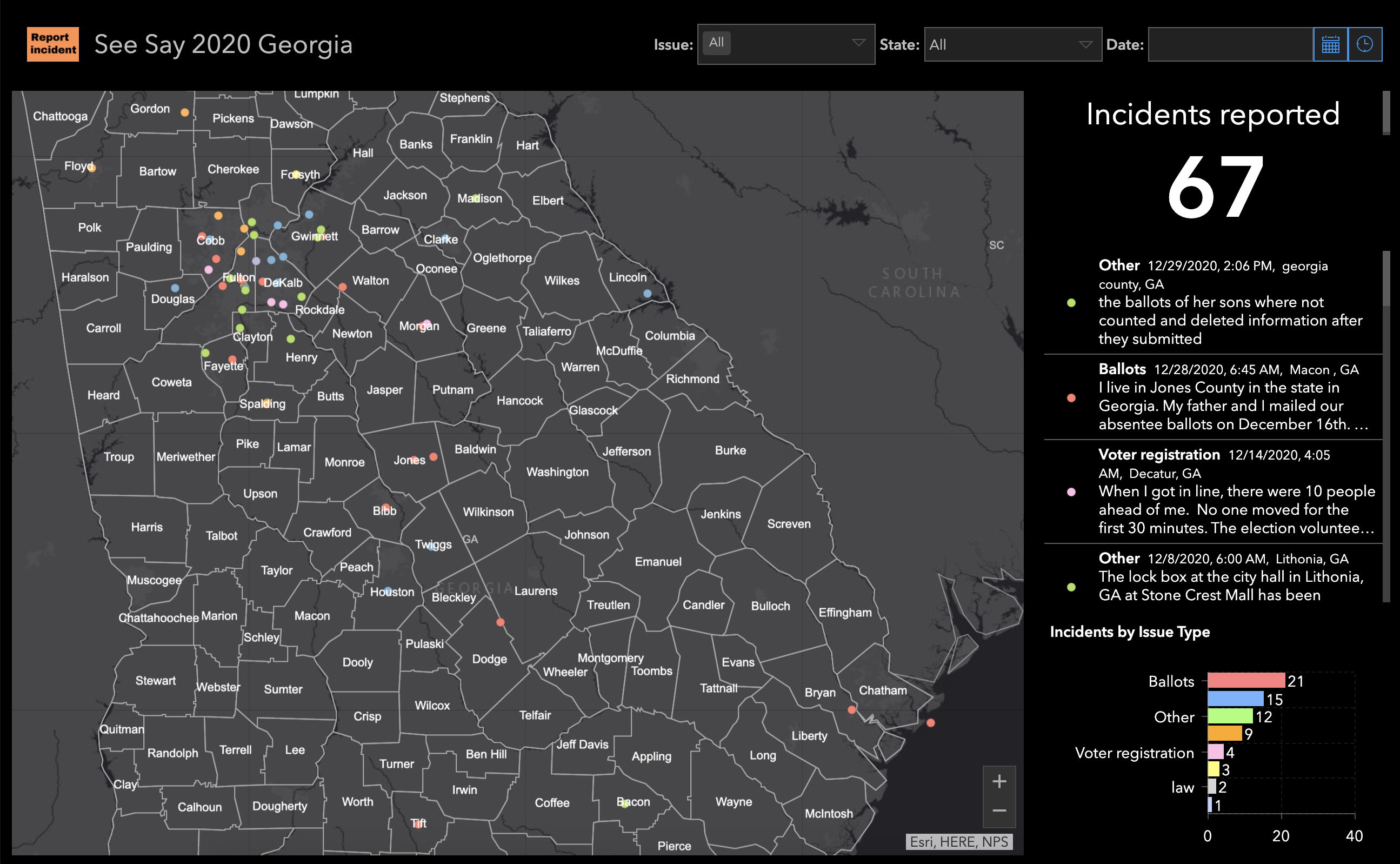Click the green incident dot in Henry county
Screen dimensions: 1400x864
point(291,339)
